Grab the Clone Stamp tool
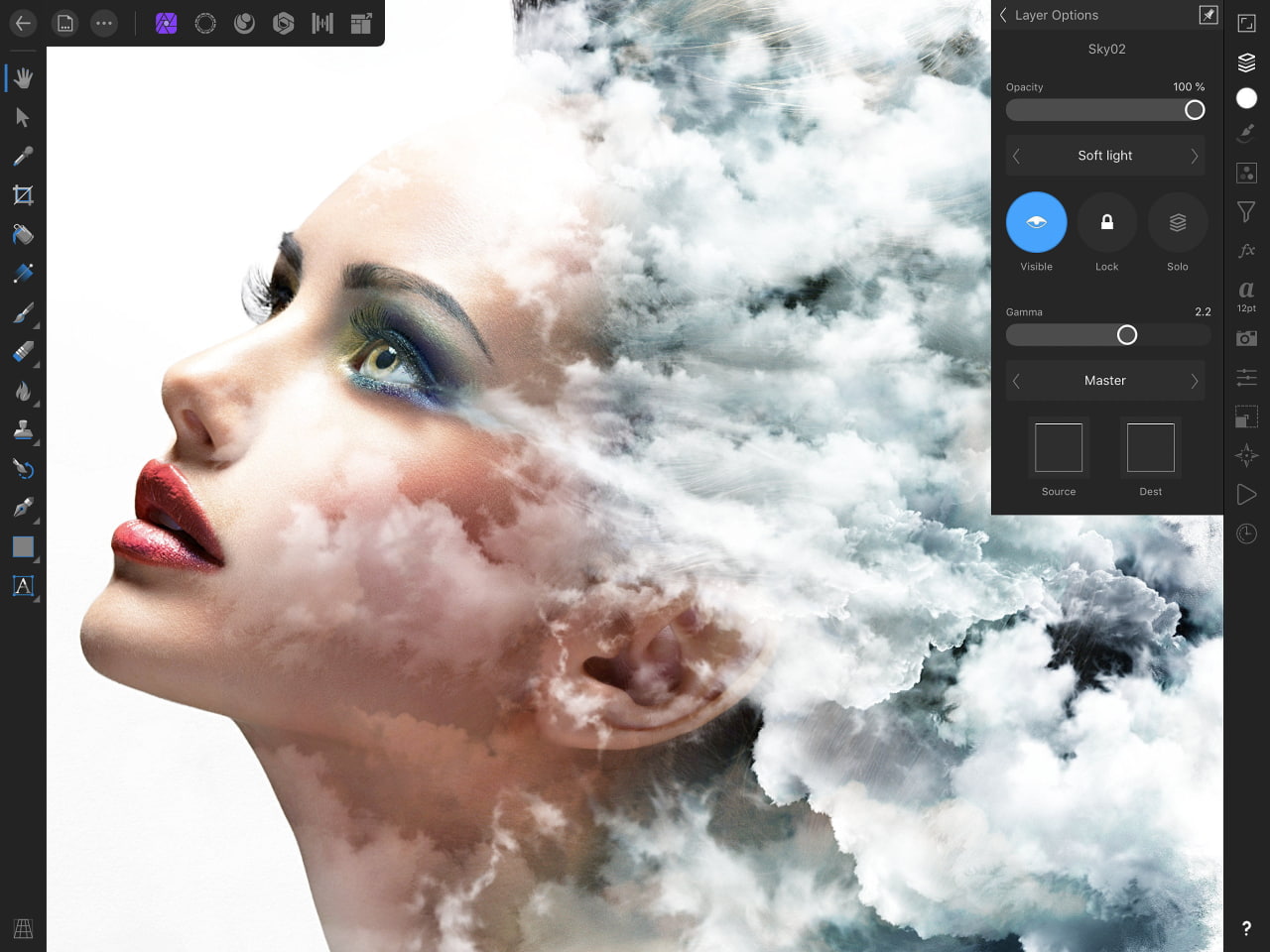Image resolution: width=1270 pixels, height=952 pixels. (x=22, y=430)
